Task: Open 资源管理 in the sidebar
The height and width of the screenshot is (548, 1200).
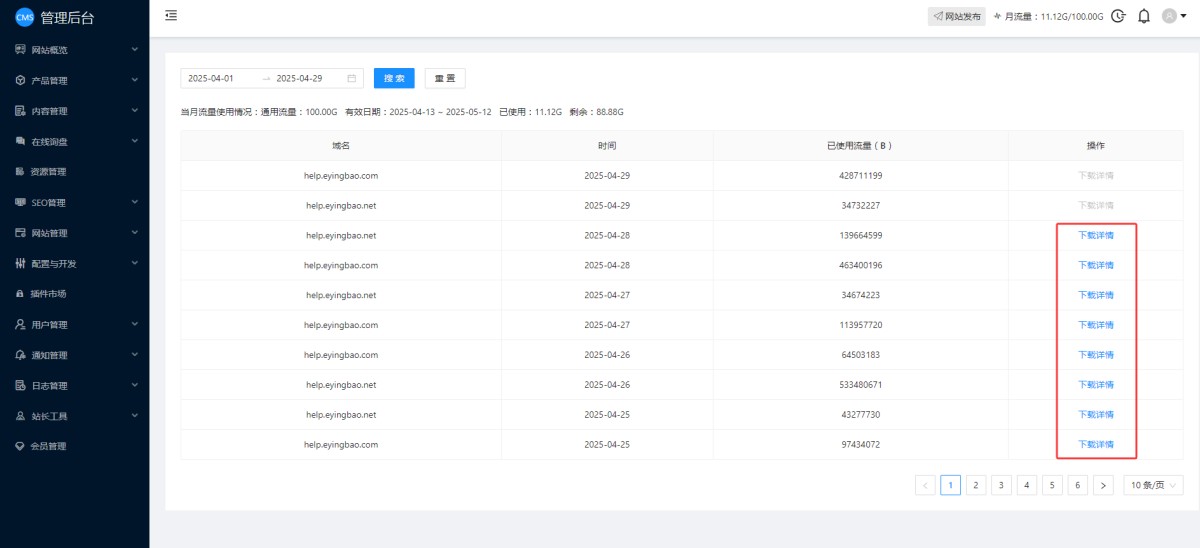Action: [48, 172]
